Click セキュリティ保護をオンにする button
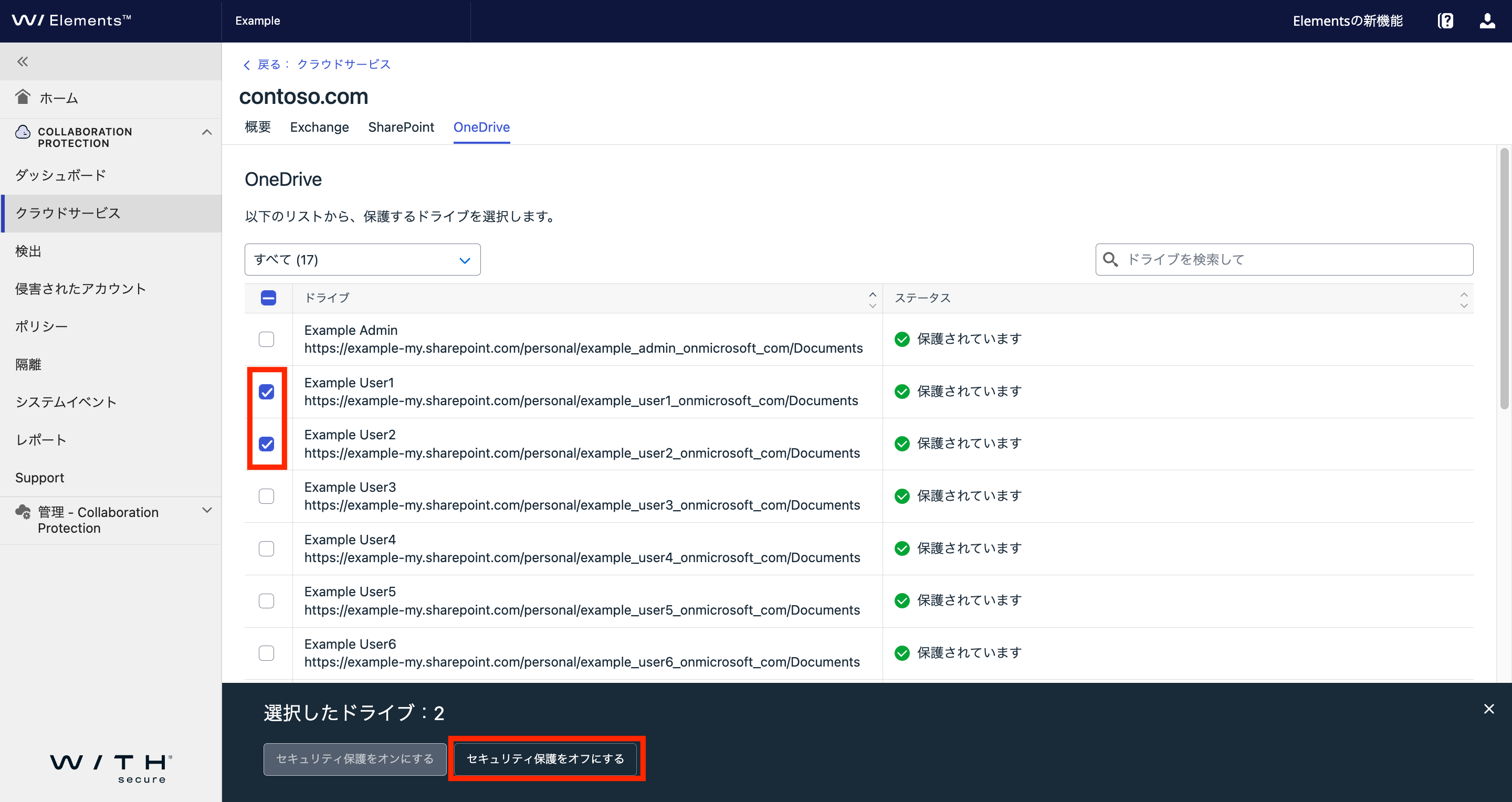 (x=354, y=758)
